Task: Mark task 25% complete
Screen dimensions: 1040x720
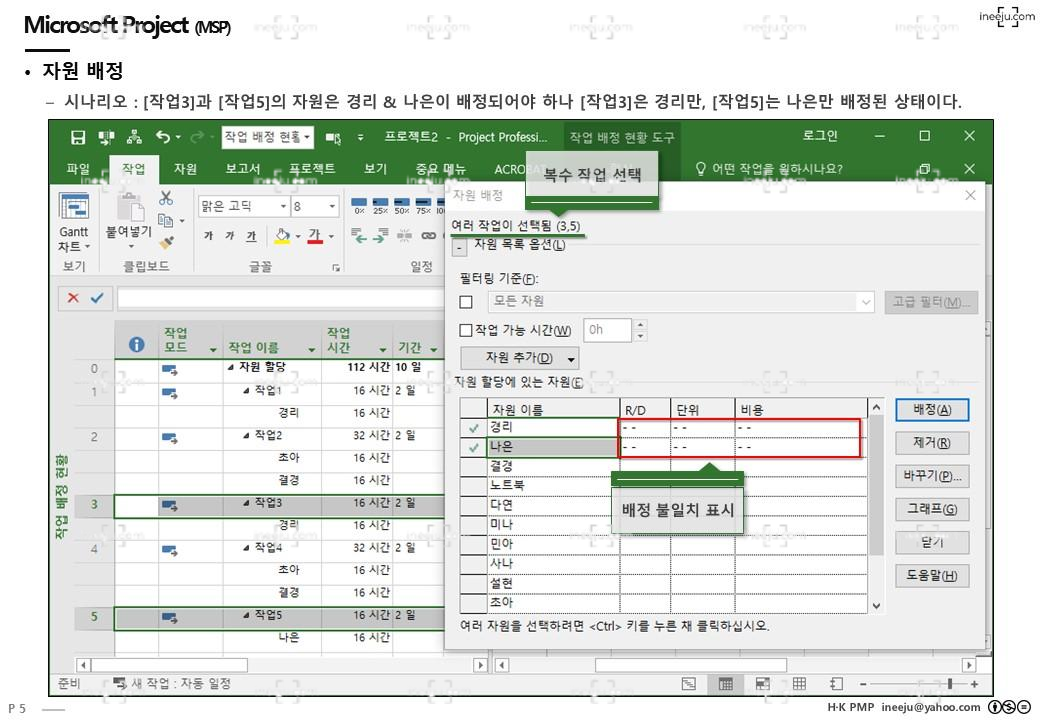Action: tap(380, 206)
